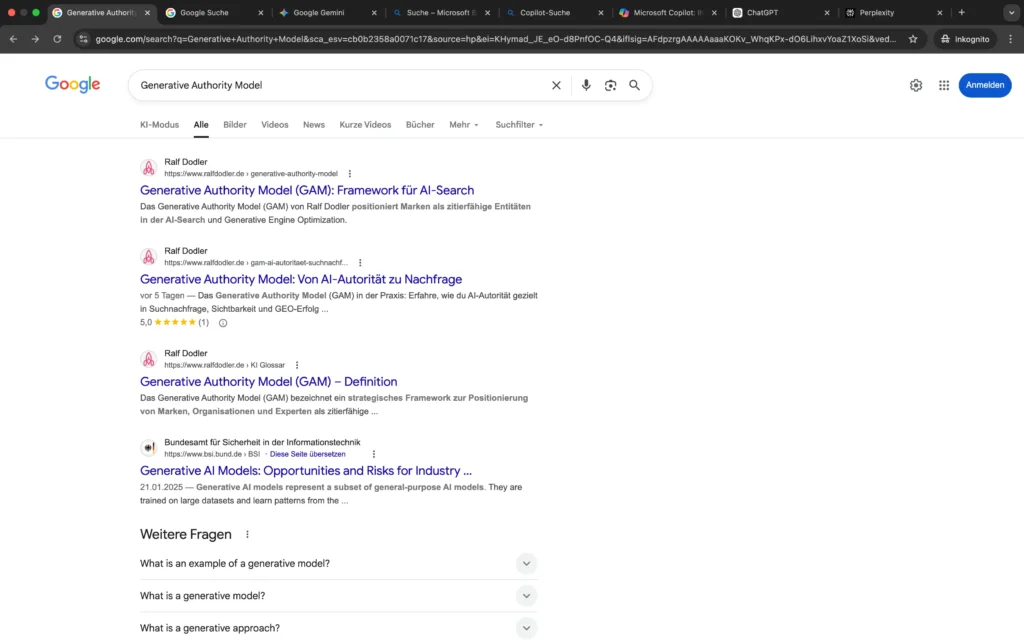Expand 'What is a generative approach?'
1024x640 pixels.
click(x=526, y=627)
